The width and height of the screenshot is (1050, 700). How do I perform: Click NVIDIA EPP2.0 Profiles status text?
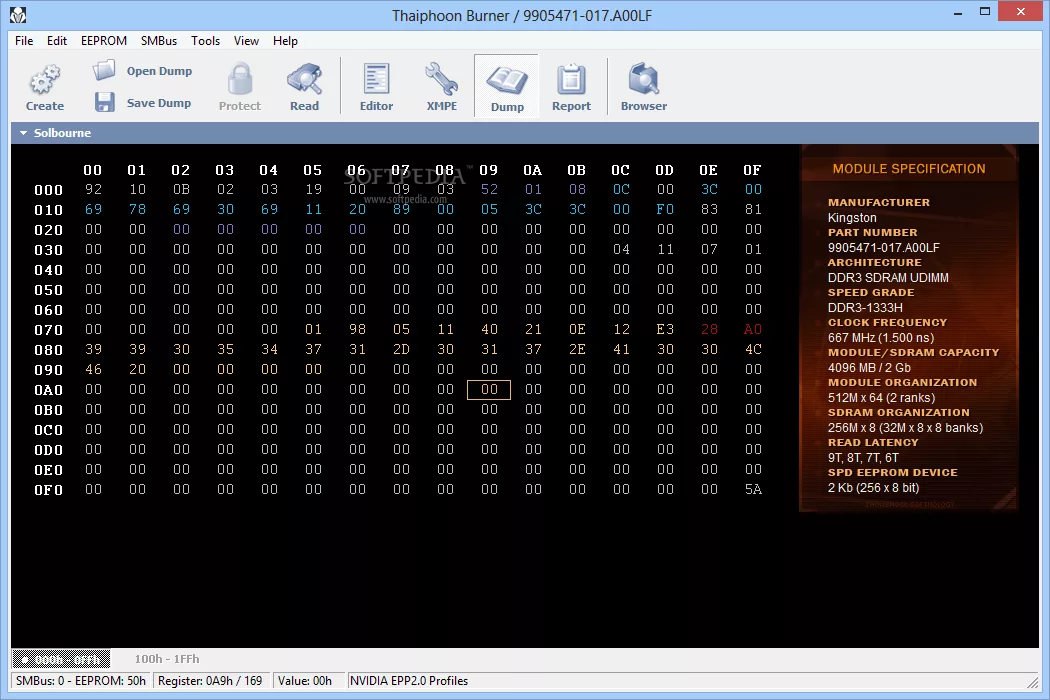[408, 681]
